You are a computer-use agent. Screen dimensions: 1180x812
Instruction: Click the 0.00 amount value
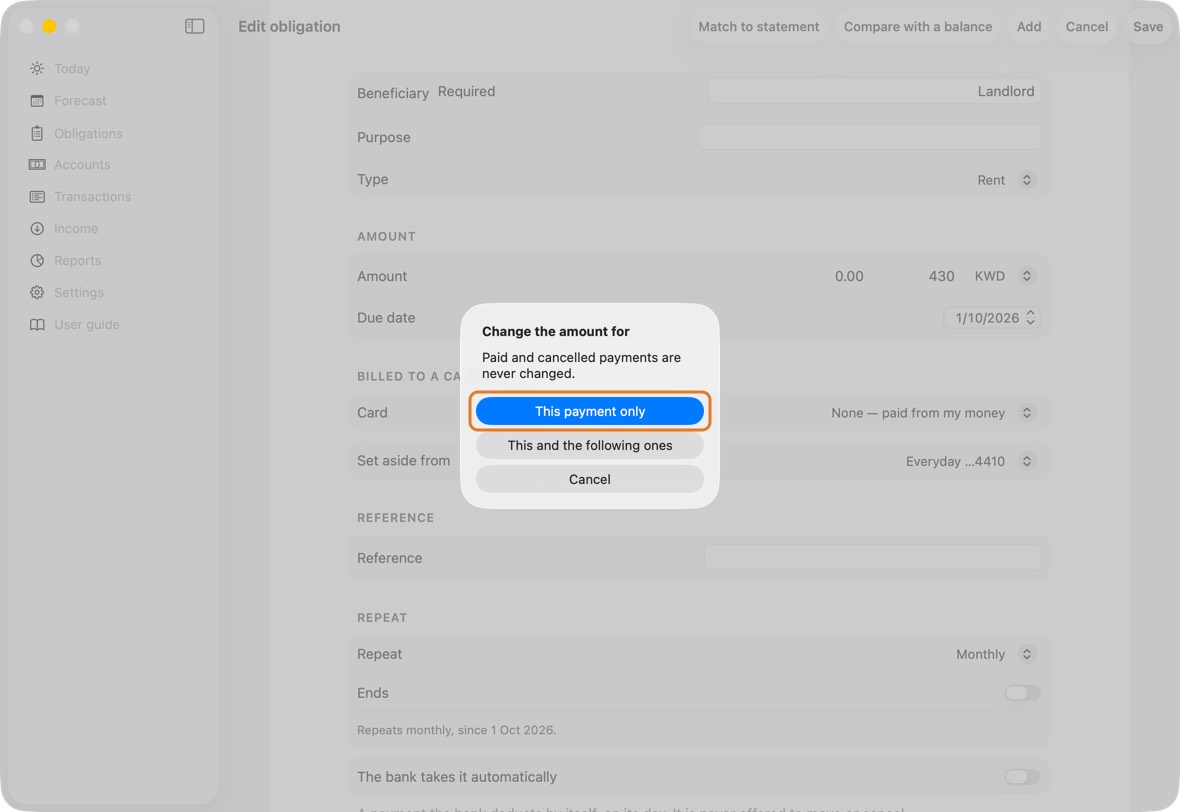click(849, 276)
